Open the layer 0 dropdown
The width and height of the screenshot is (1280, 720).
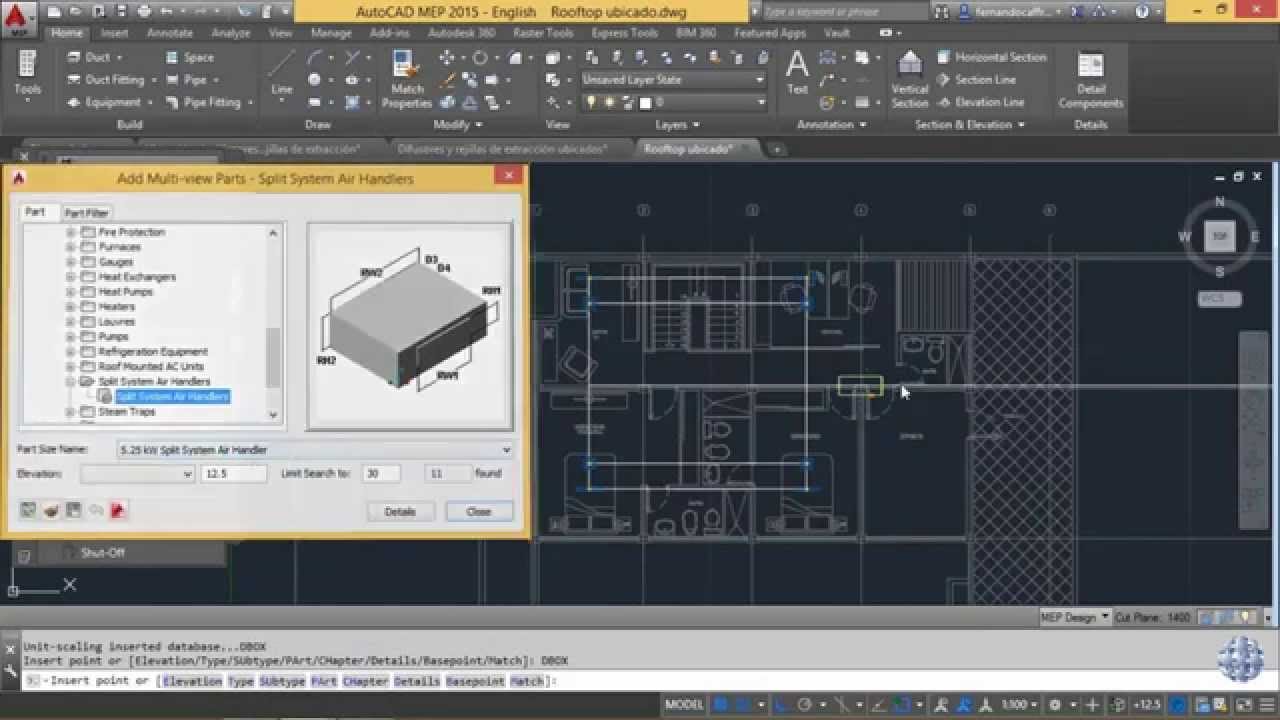672,102
